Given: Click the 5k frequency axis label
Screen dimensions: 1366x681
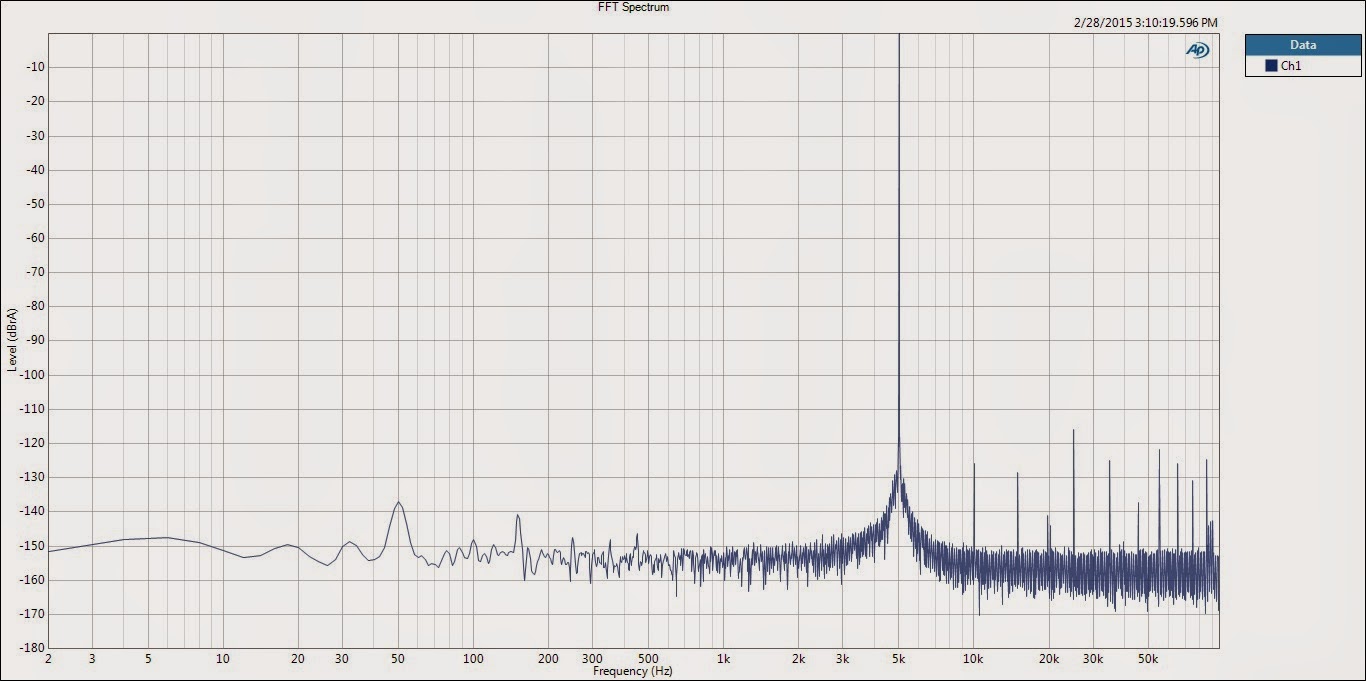Looking at the screenshot, I should (898, 659).
